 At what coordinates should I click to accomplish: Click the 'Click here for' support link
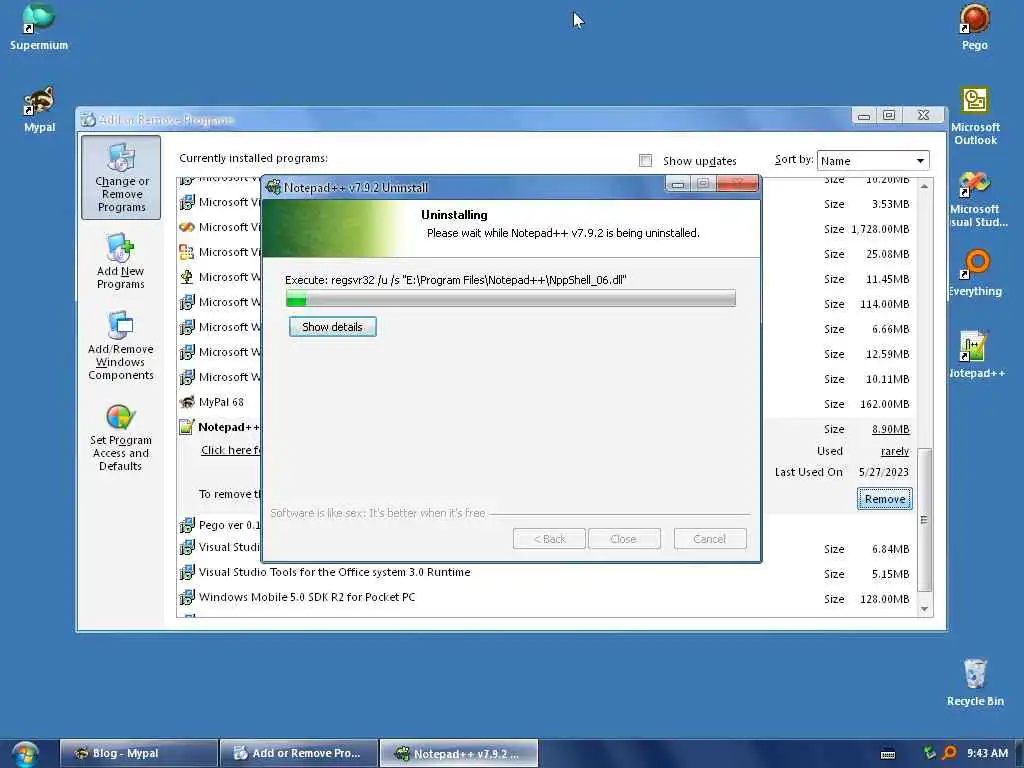click(x=231, y=450)
